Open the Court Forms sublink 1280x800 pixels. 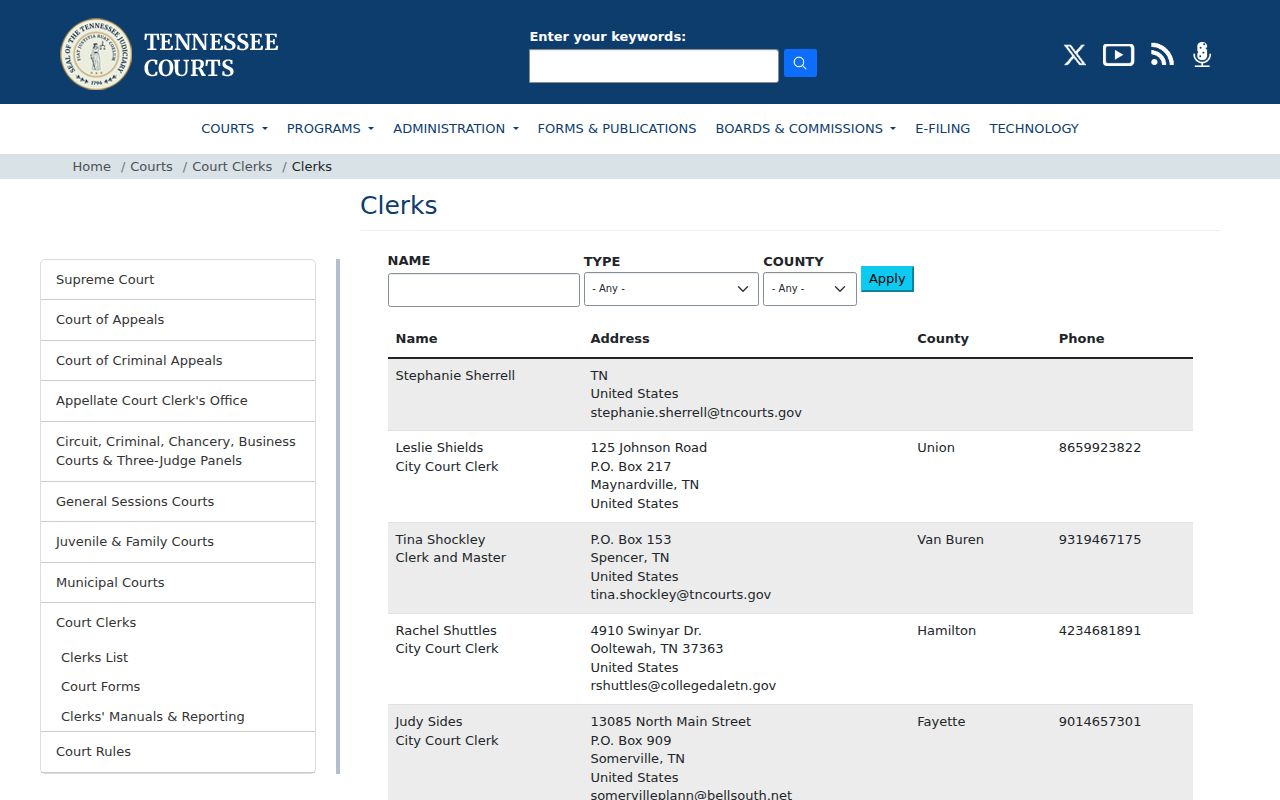(100, 687)
